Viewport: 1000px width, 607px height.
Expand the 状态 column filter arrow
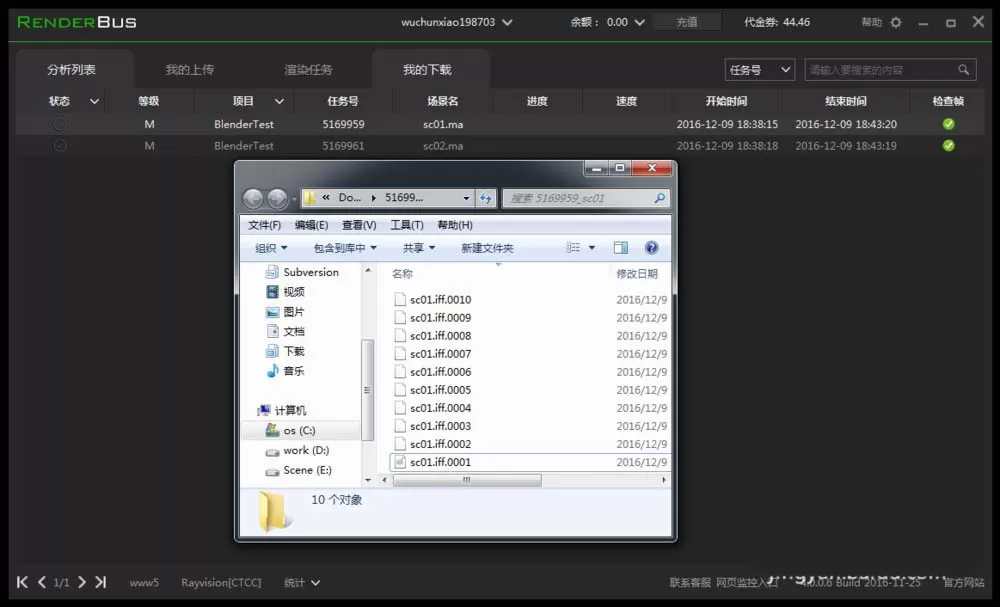(94, 101)
